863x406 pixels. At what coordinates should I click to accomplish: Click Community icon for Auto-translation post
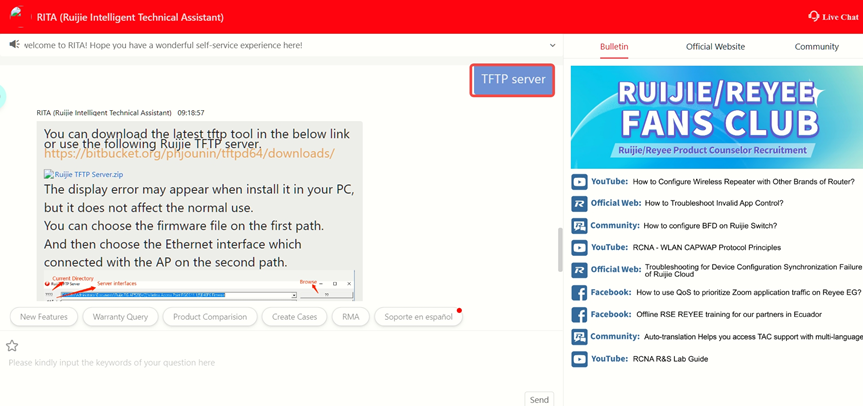pos(579,337)
